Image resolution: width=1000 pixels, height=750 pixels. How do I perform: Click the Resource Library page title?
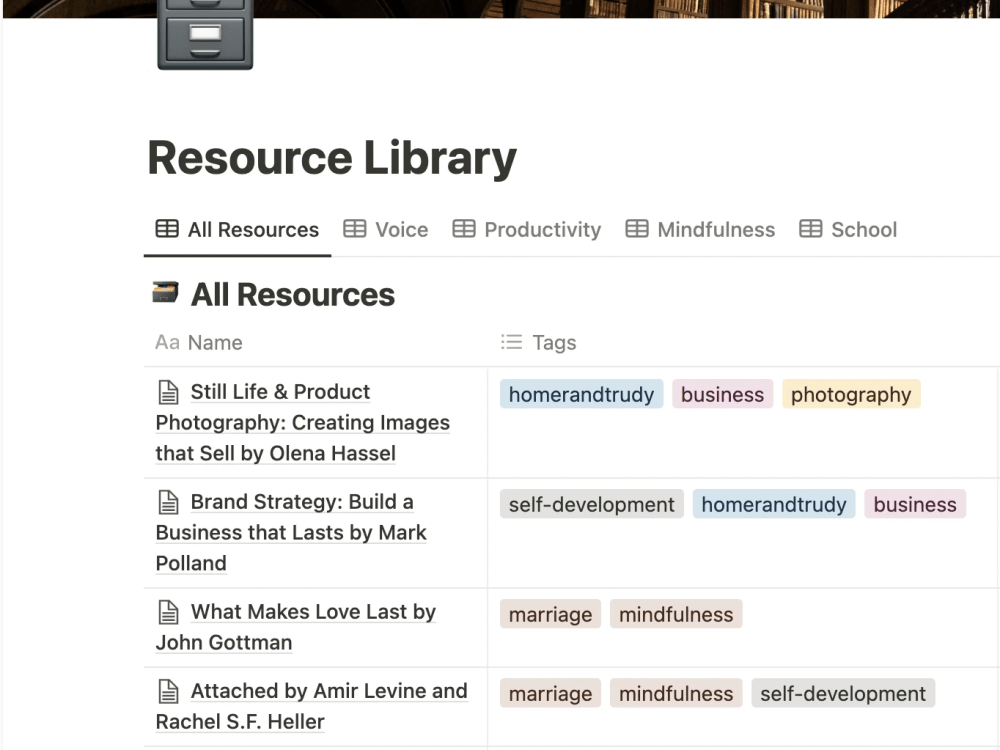(332, 158)
